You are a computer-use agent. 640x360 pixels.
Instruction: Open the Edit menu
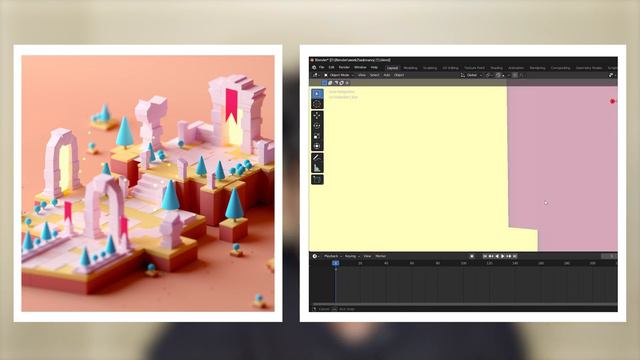[331, 67]
